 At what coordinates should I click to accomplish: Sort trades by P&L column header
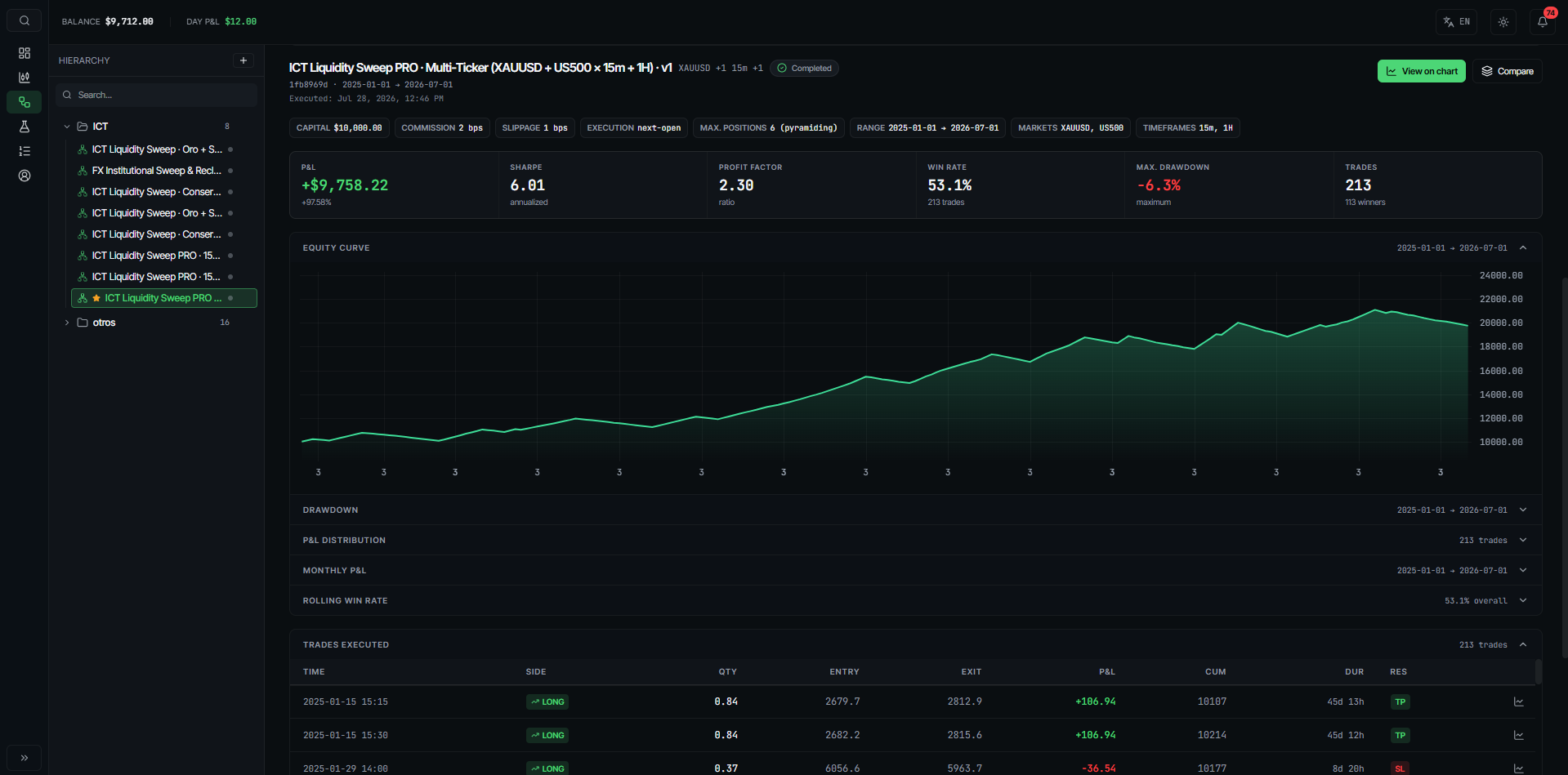pos(1107,672)
